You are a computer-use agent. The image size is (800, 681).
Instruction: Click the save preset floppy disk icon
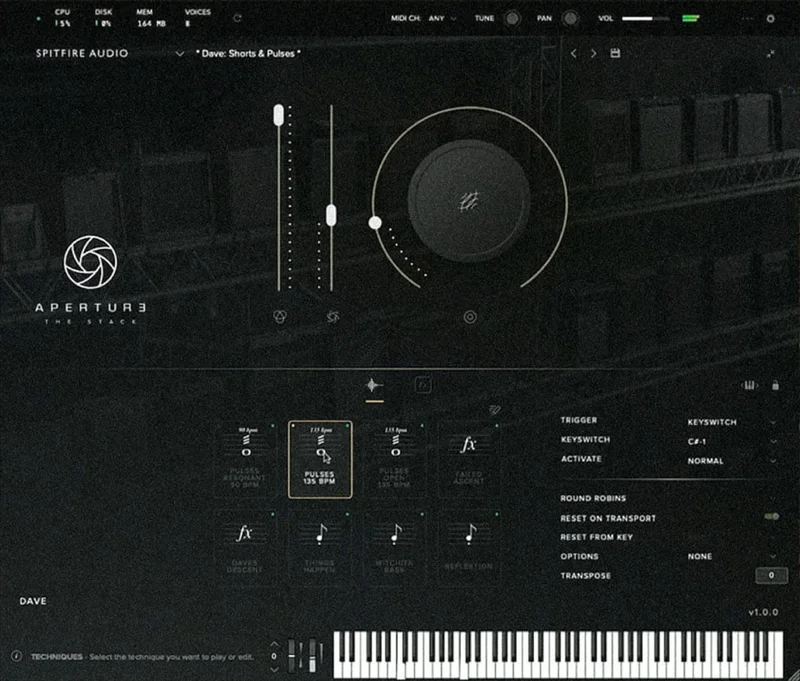615,53
